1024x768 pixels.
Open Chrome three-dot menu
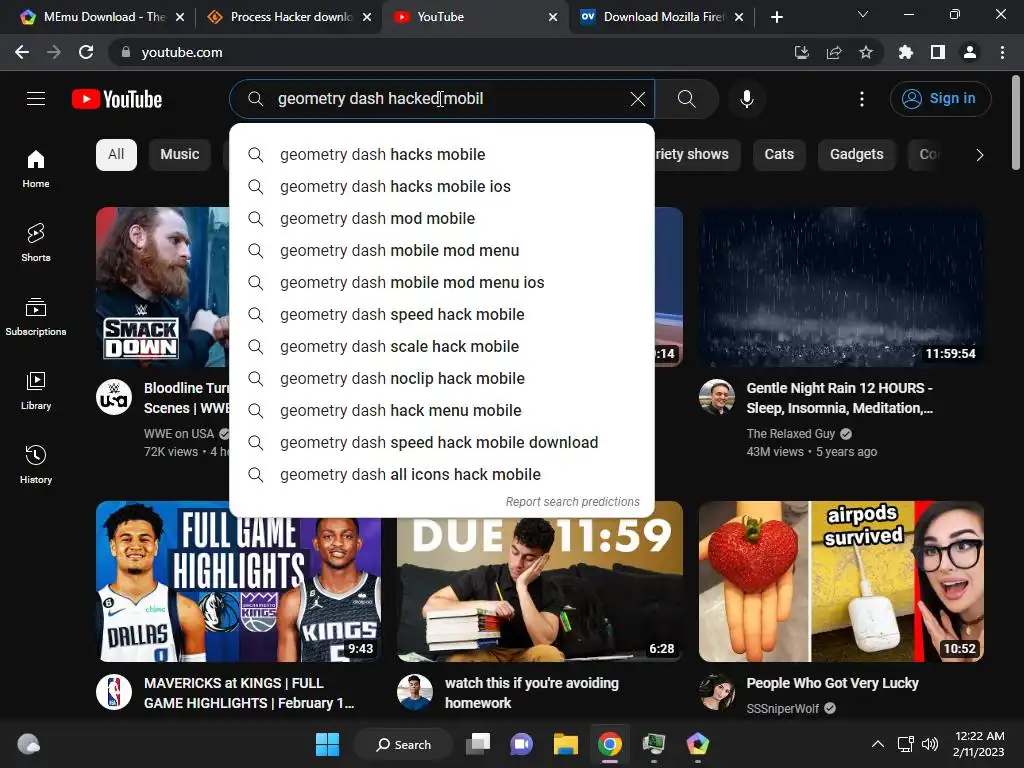1002,52
